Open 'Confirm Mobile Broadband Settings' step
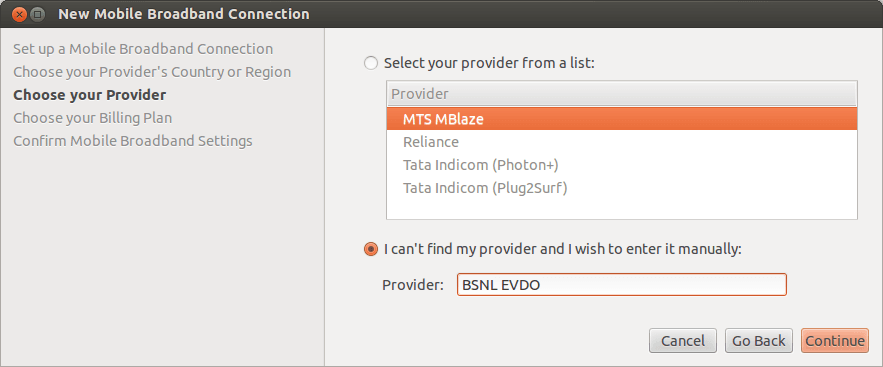 (133, 141)
